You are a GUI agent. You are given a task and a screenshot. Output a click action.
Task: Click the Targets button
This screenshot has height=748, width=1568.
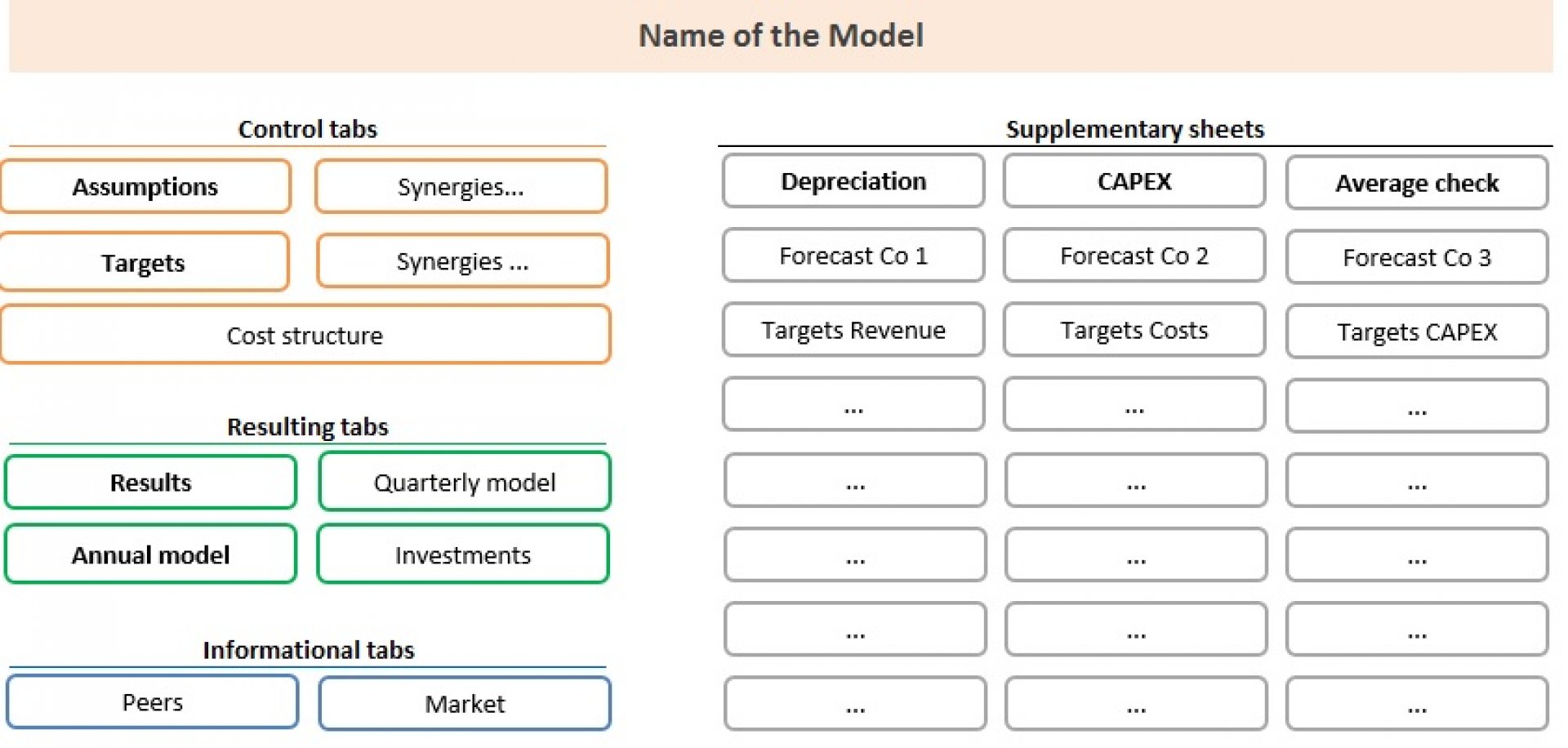(144, 262)
